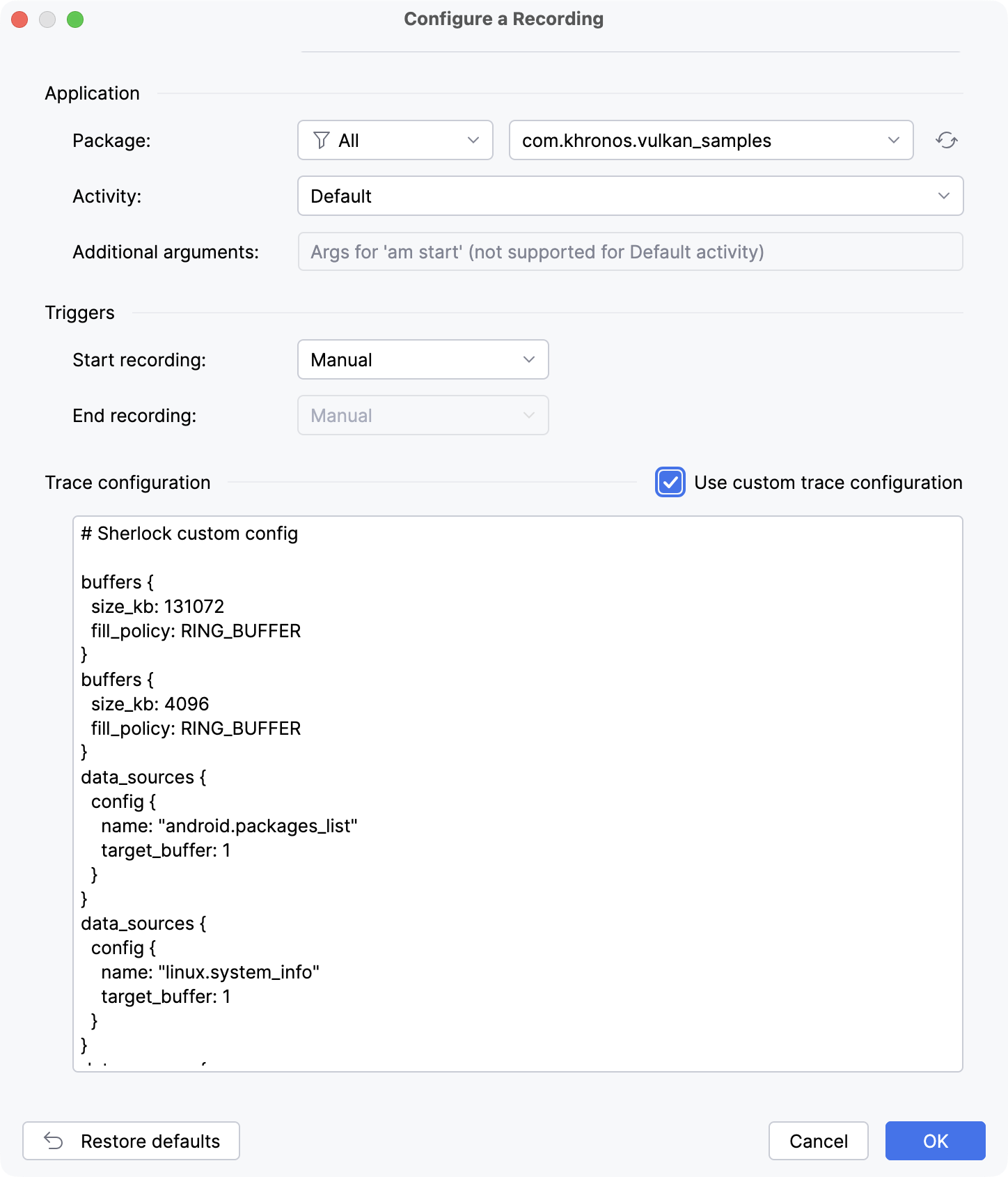The height and width of the screenshot is (1177, 1008).
Task: Toggle Use custom trace configuration checkbox
Action: (670, 483)
